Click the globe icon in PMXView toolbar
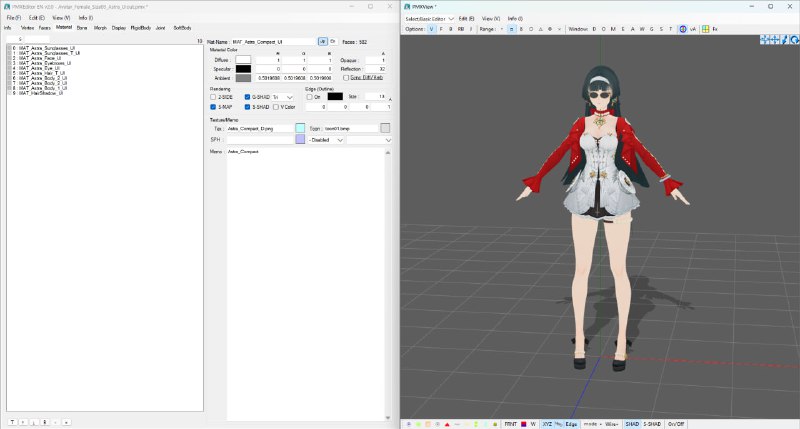800x429 pixels. [682, 29]
